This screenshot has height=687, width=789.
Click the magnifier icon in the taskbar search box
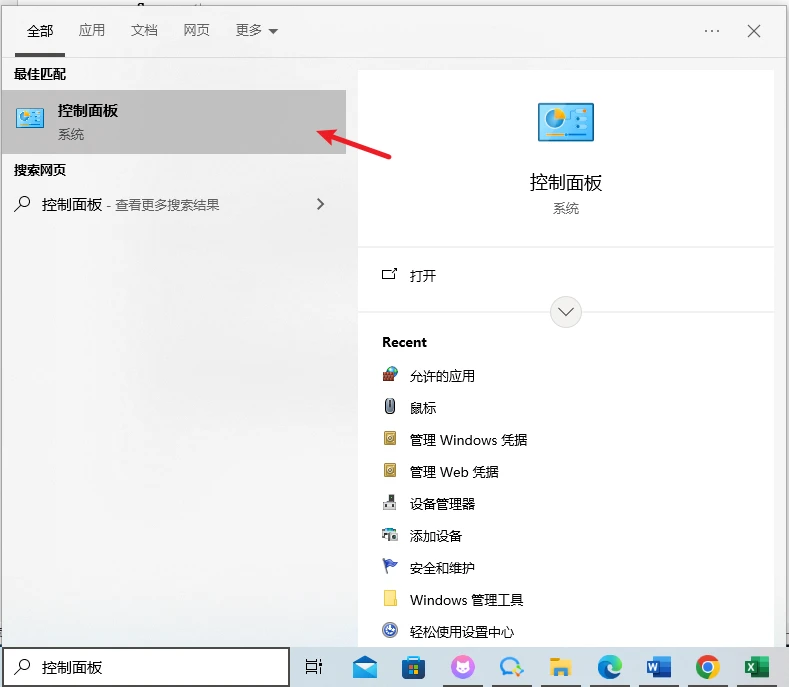[22, 666]
